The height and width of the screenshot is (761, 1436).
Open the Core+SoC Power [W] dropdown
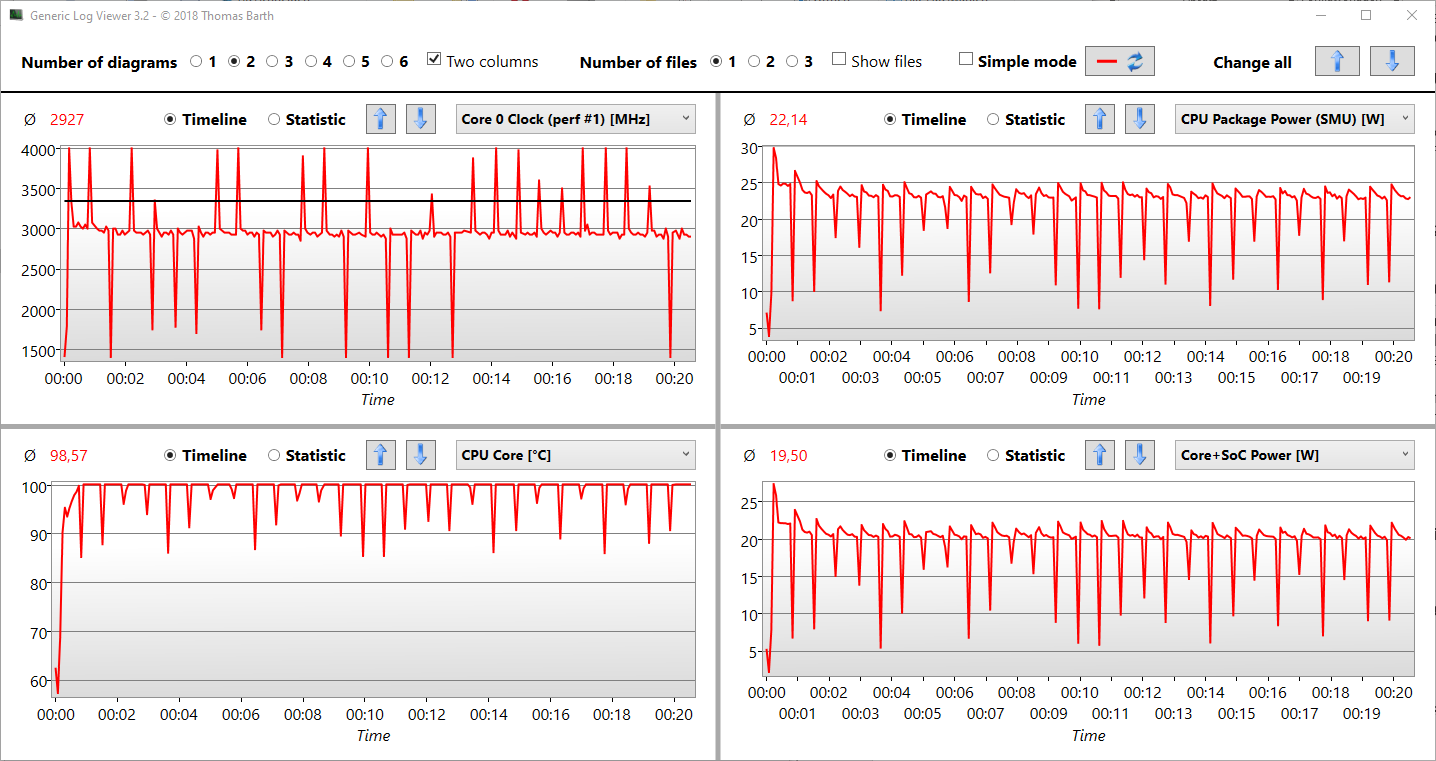1295,455
